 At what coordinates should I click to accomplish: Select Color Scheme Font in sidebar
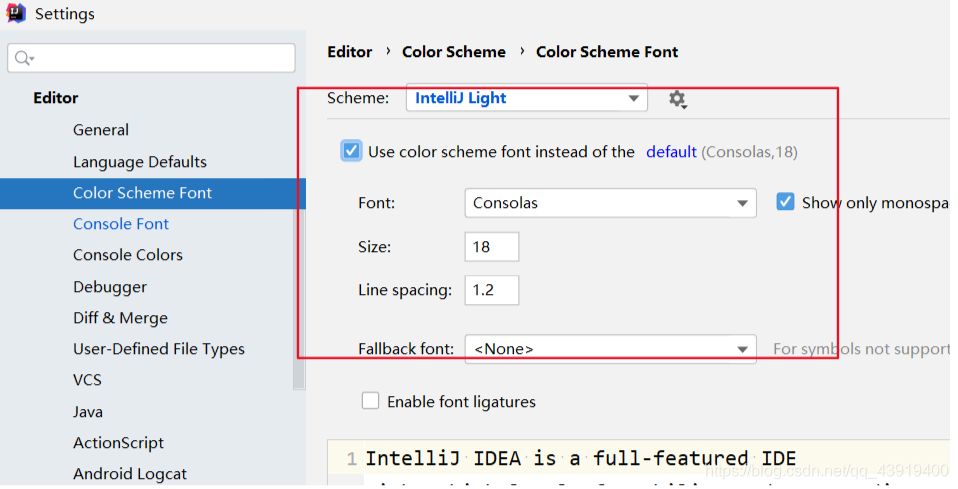tap(153, 193)
